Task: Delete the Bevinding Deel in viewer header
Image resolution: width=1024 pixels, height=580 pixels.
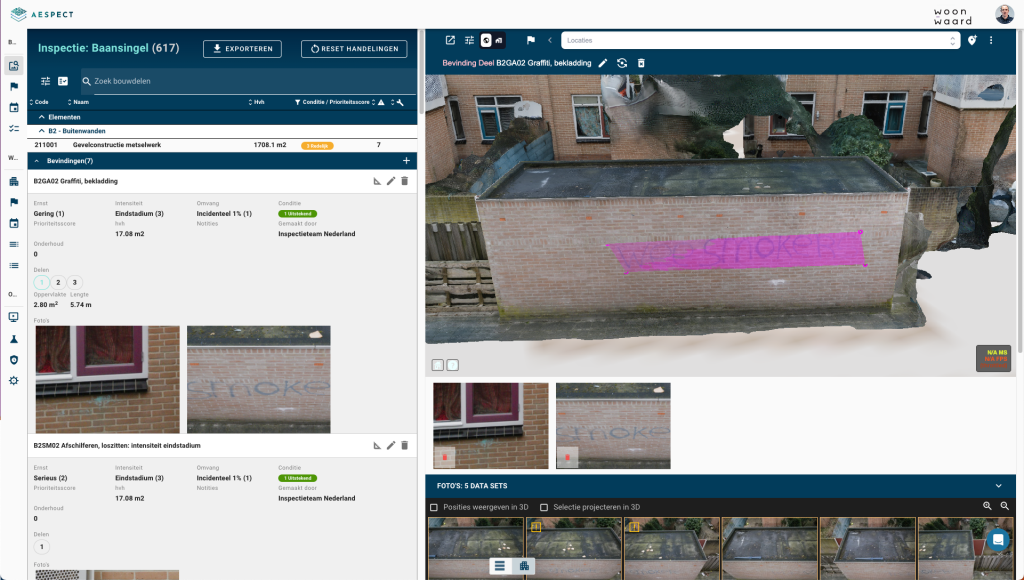Action: (641, 63)
